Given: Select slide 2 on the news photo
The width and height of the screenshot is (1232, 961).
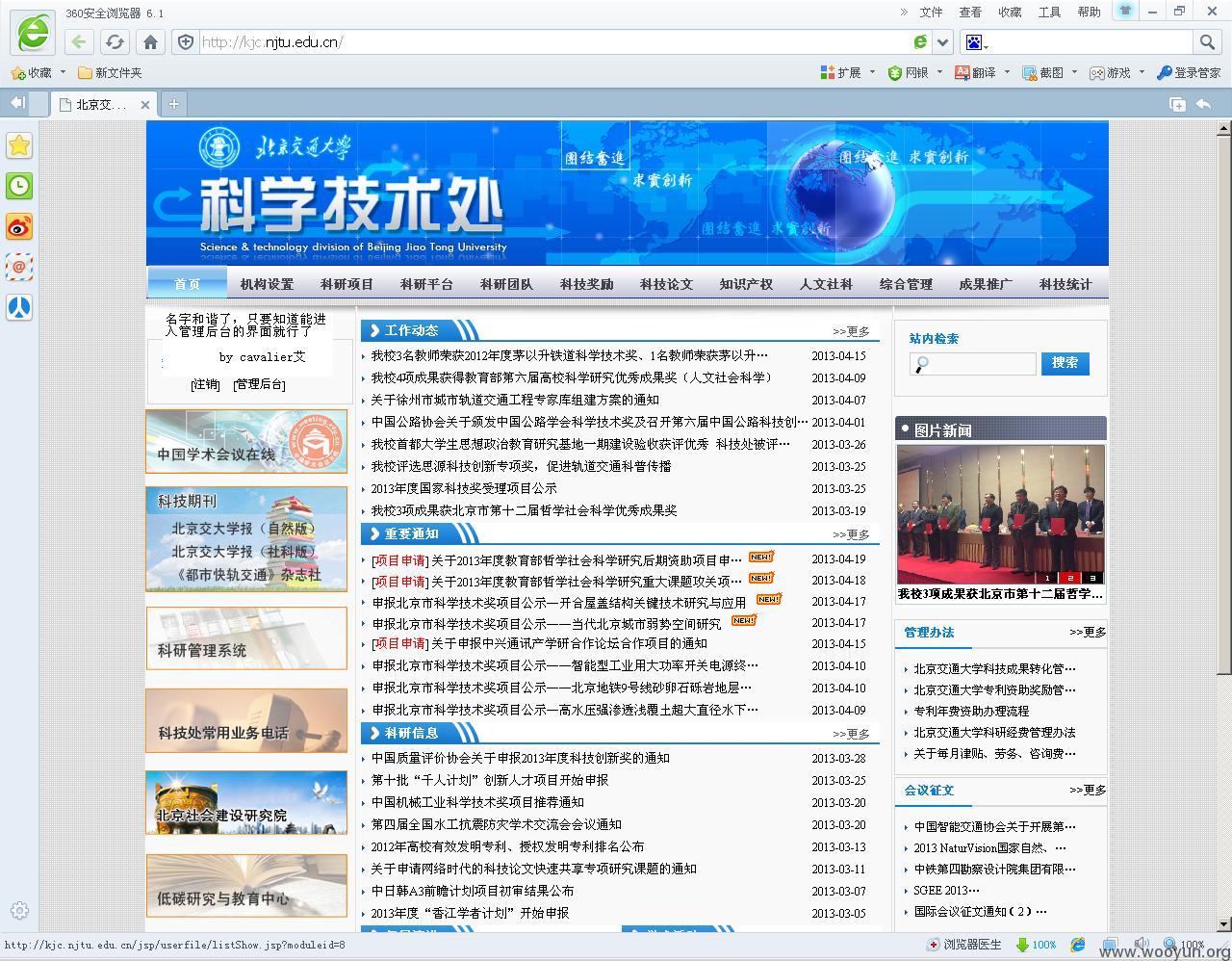Looking at the screenshot, I should [1069, 578].
